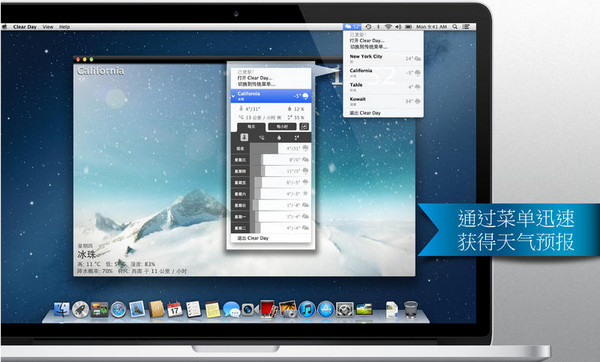Switch to the 每小时 hourly tab
600x362 pixels.
[x=282, y=127]
